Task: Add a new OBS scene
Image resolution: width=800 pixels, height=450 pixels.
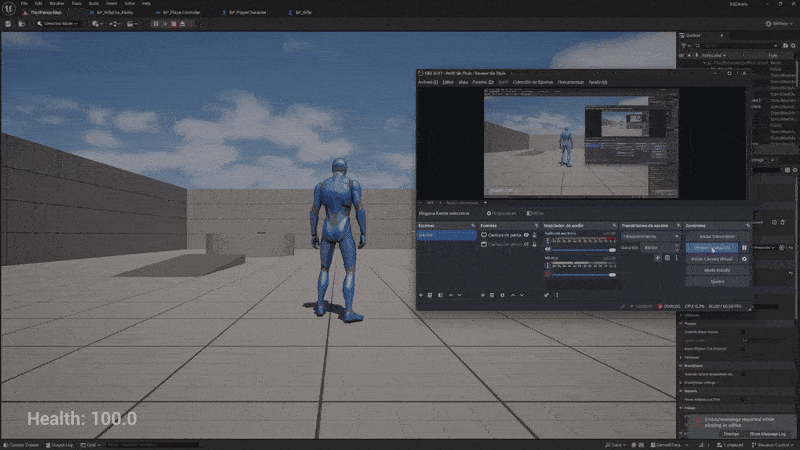Action: (421, 295)
